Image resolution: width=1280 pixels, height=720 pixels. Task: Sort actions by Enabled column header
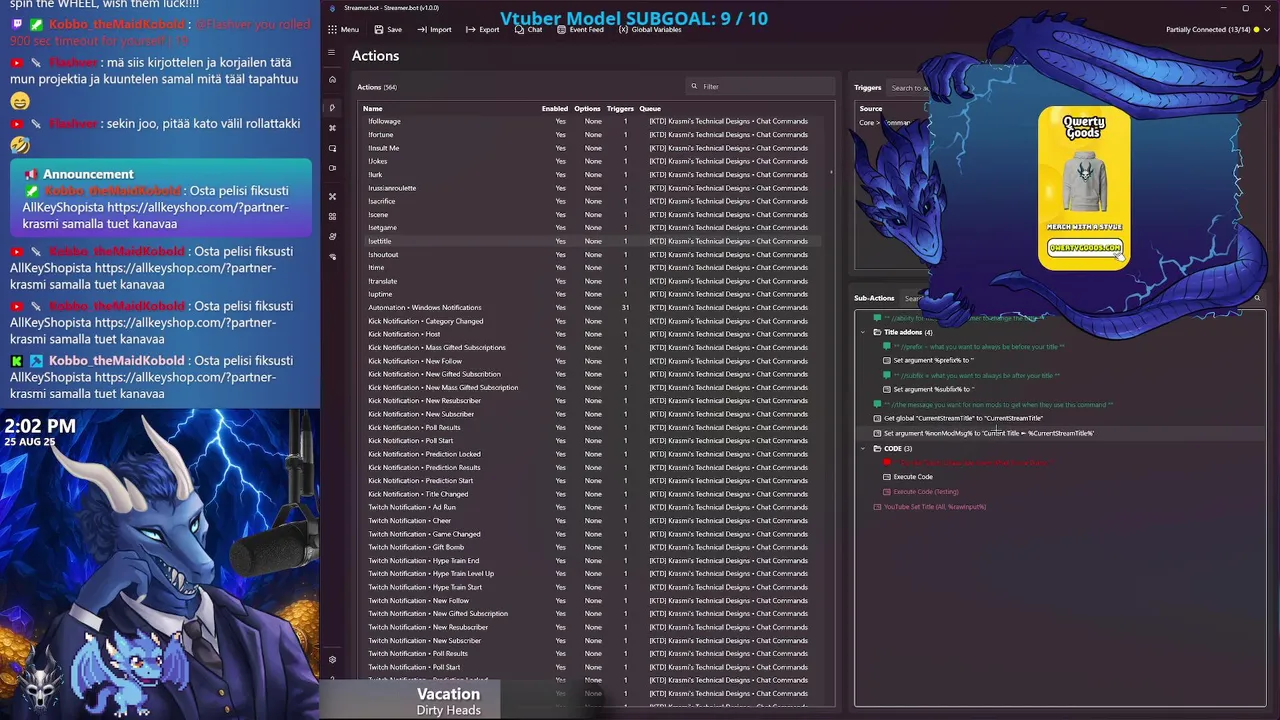pos(554,108)
